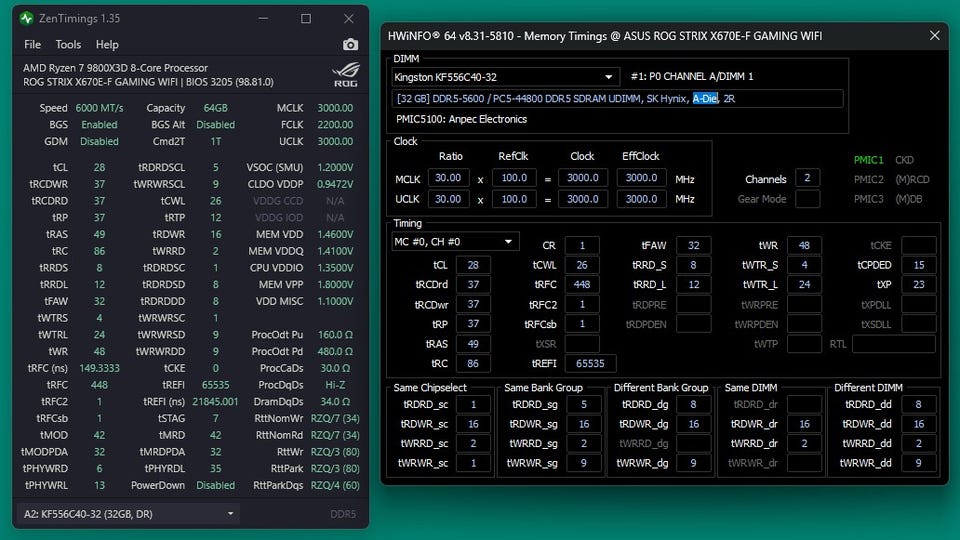Maximize the ZenTimings window
The image size is (960, 540).
[x=306, y=18]
